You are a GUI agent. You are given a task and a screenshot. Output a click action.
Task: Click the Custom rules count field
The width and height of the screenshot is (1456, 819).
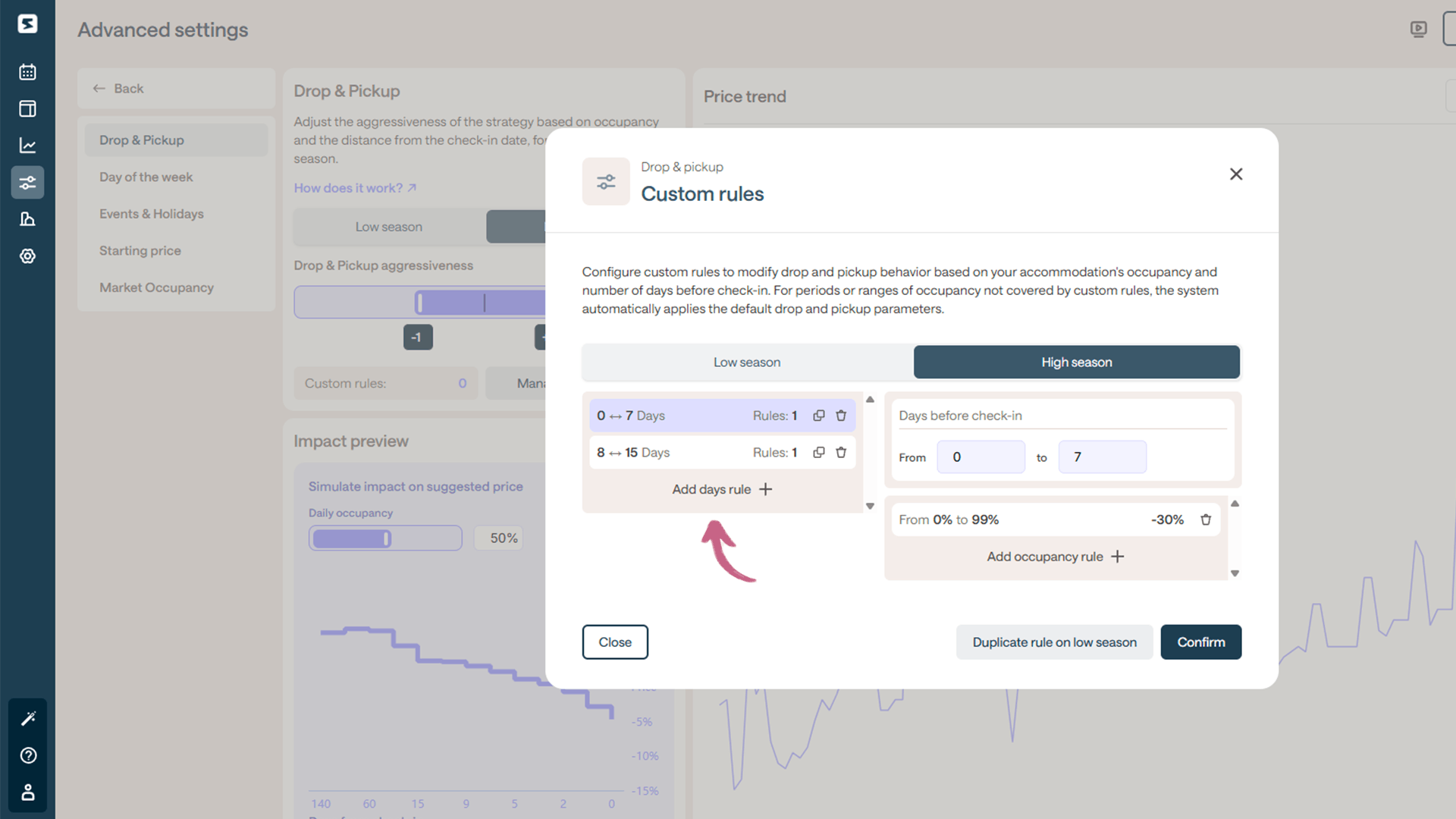pyautogui.click(x=386, y=384)
